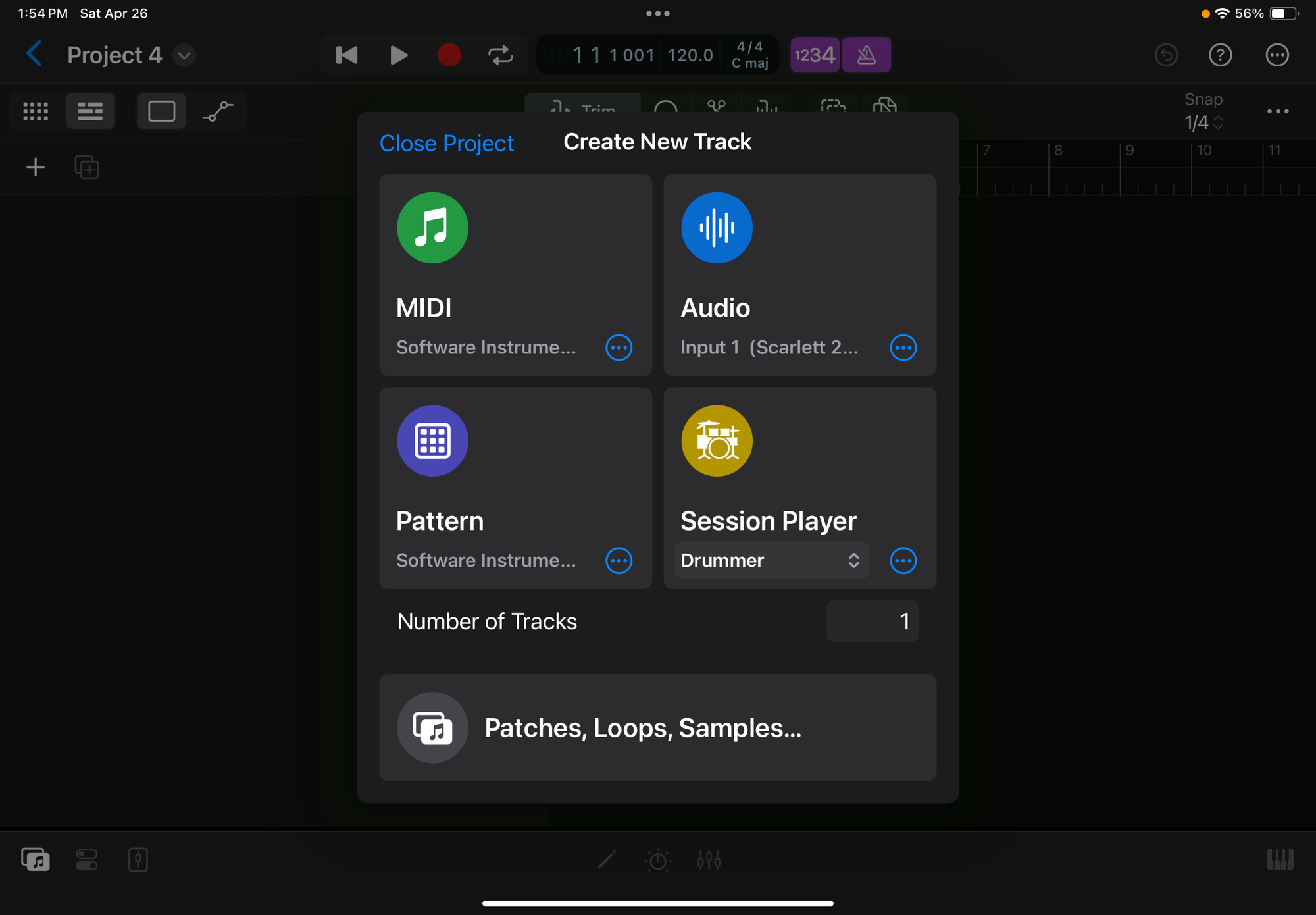Show the Inspector toggles icon

87,860
